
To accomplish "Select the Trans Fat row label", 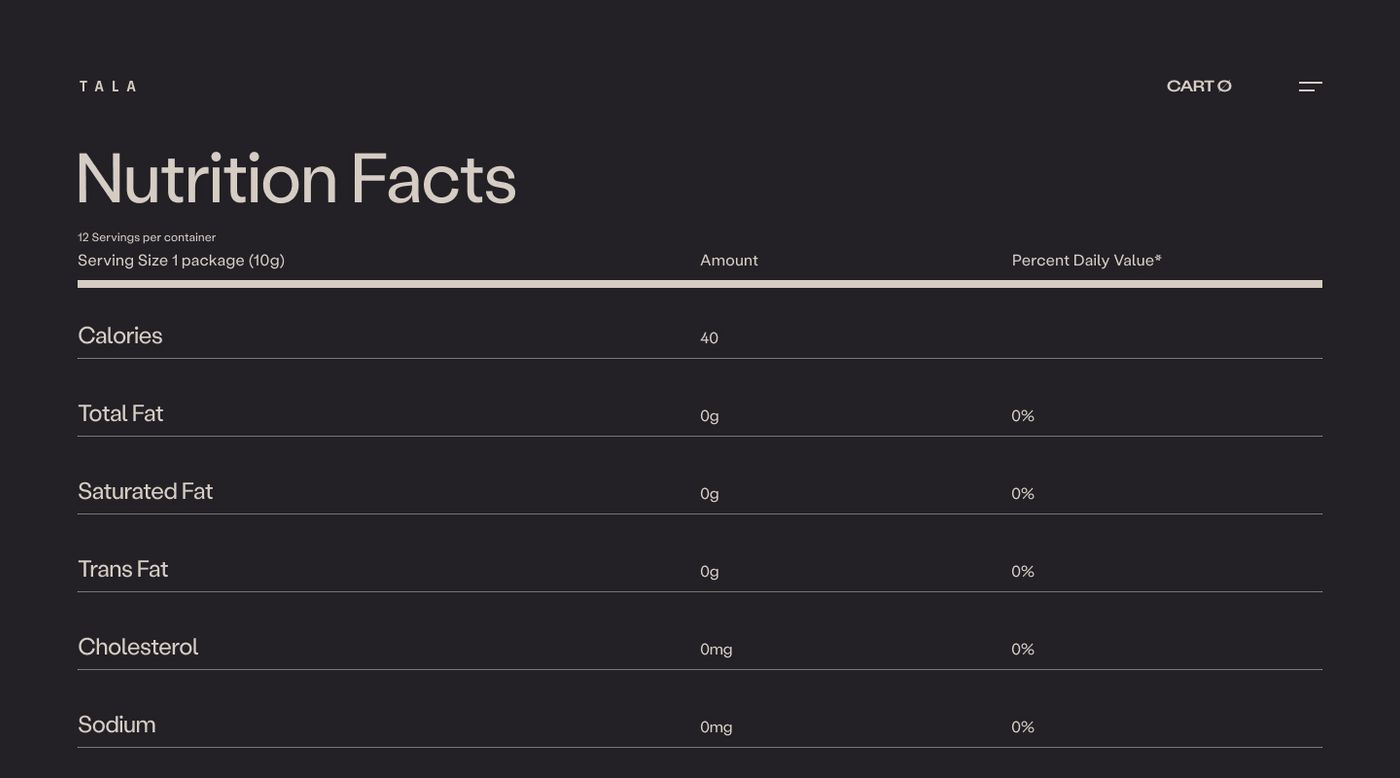I will pos(123,569).
